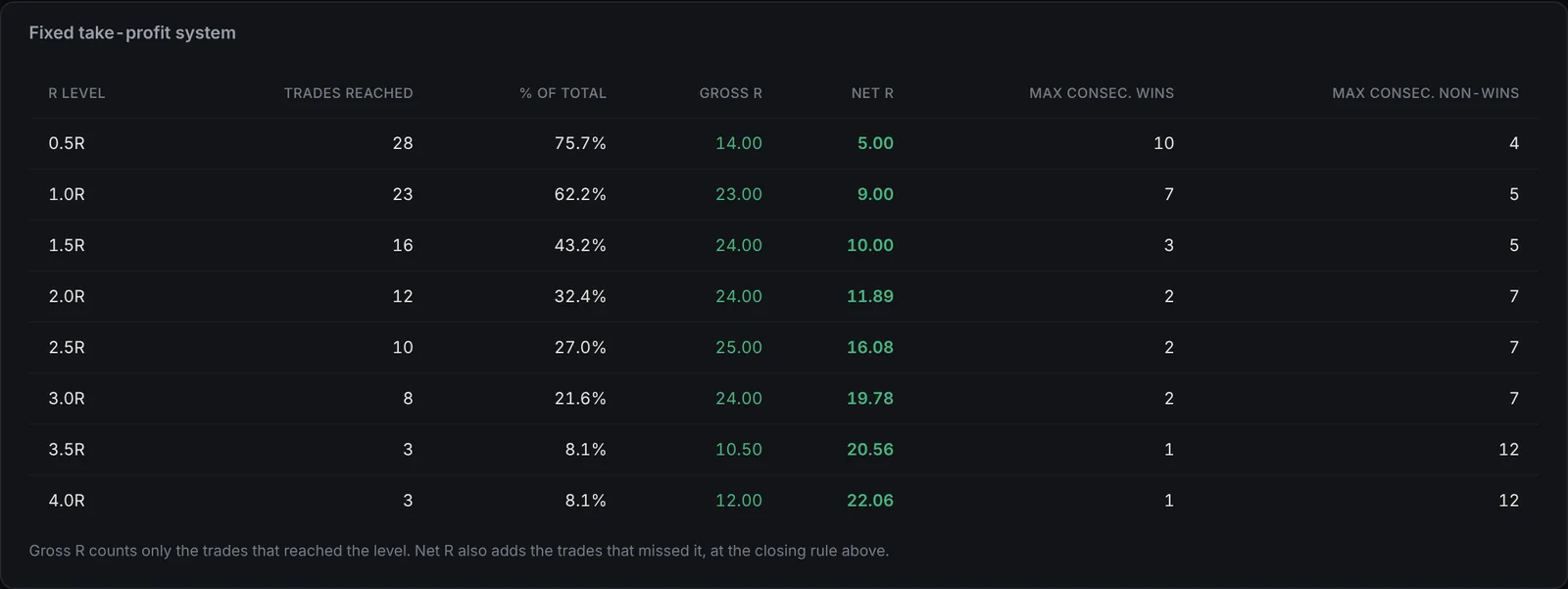Click max consecutive wins 3 in 1.5R row
Image resolution: width=1568 pixels, height=589 pixels.
[1168, 245]
